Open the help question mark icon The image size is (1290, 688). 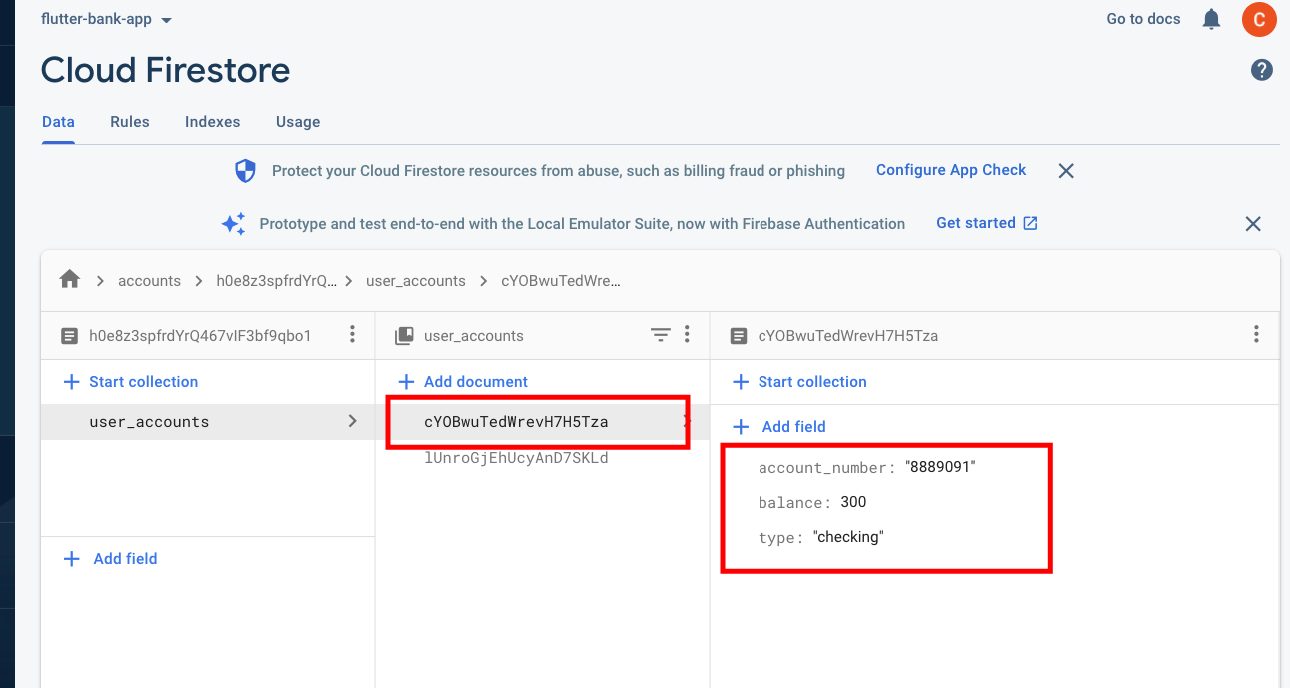tap(1262, 70)
